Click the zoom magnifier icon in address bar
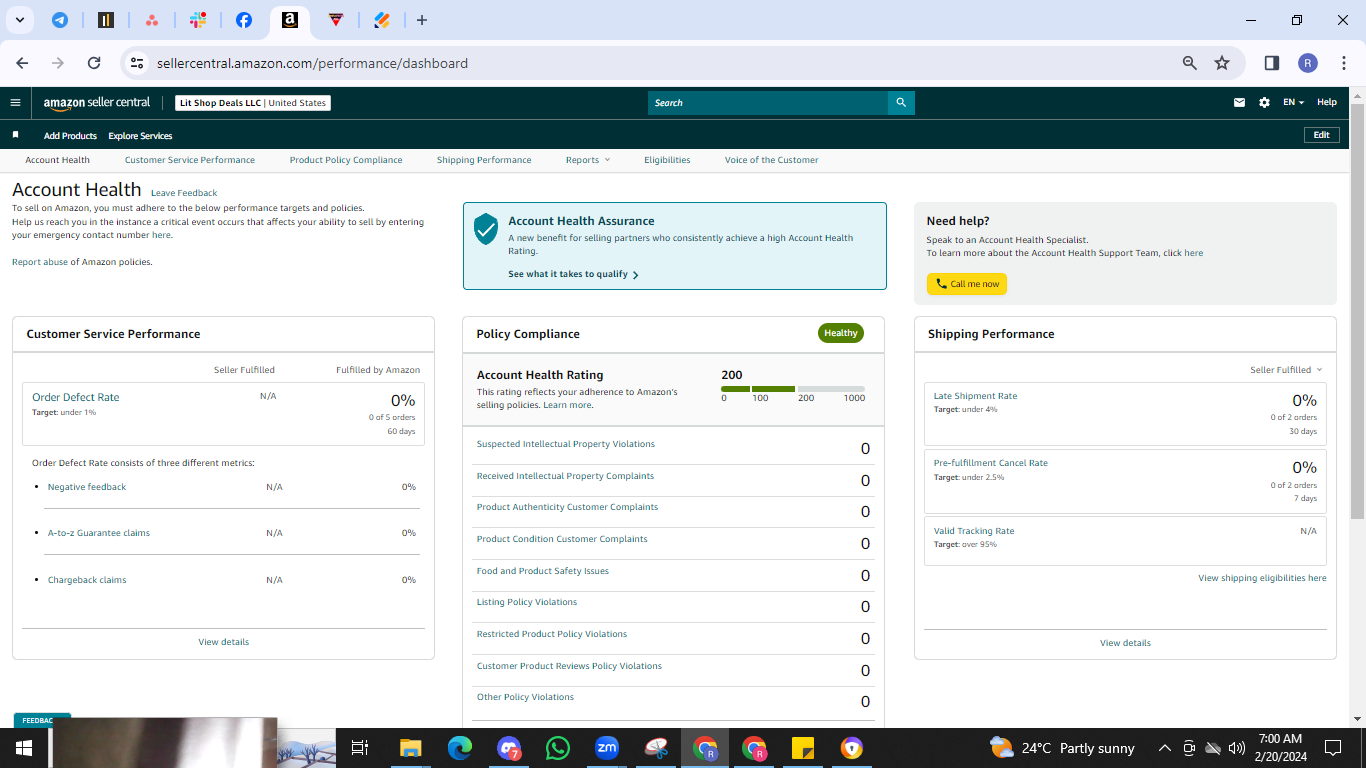1366x768 pixels. point(1190,63)
